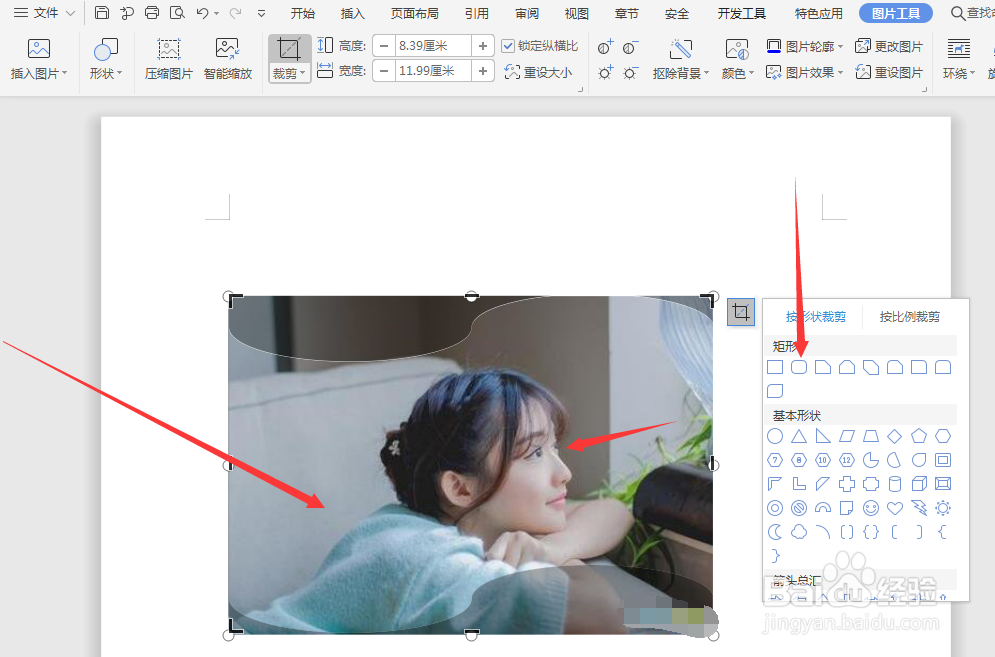Open Developer Tools (开发工具) tab
The width and height of the screenshot is (995, 657).
[x=742, y=13]
